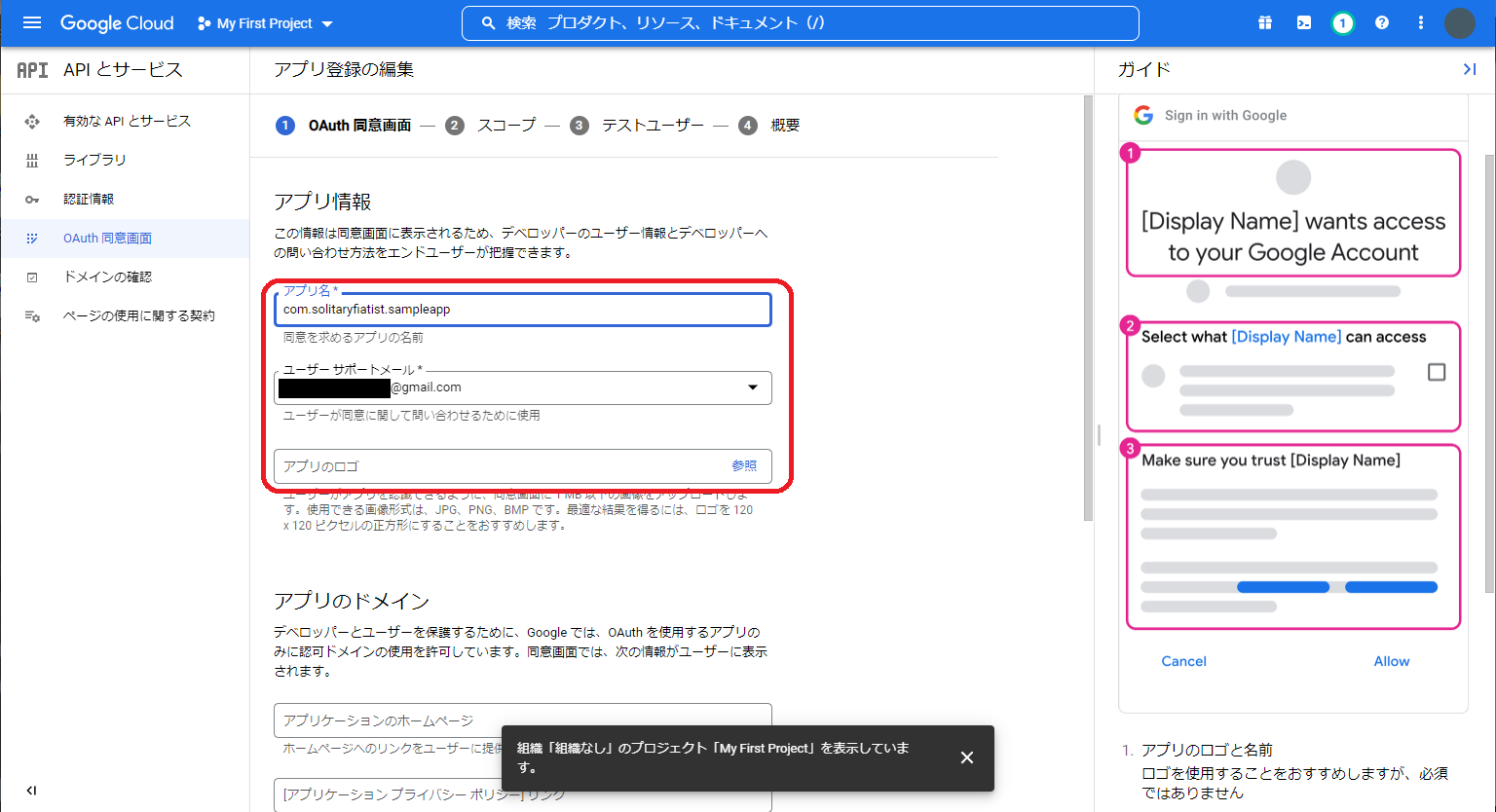
Task: Open 認証情報 in sidebar
Action: tap(125, 199)
